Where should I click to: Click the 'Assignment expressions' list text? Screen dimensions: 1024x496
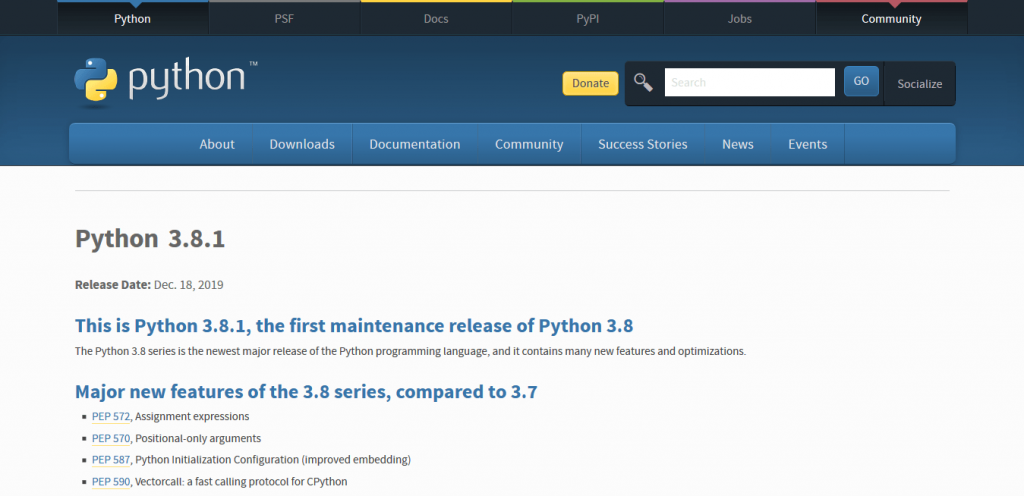point(192,416)
